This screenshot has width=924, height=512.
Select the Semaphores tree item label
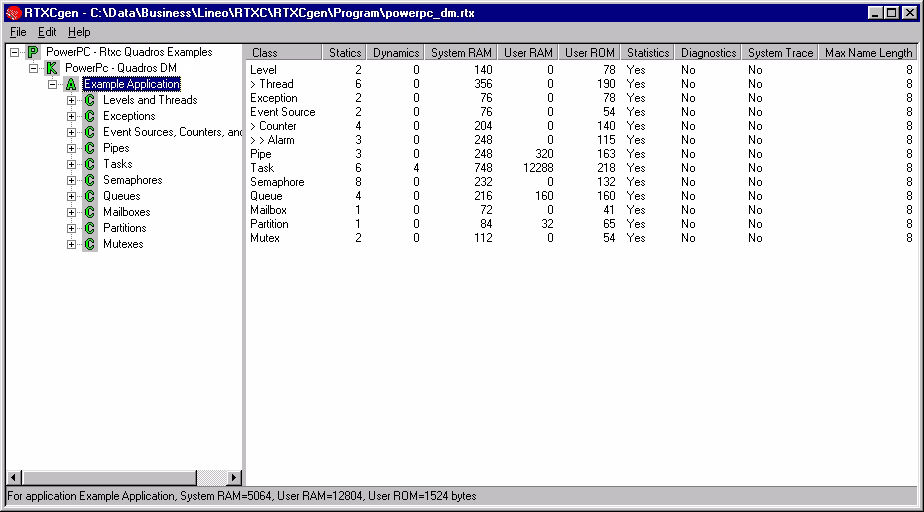[133, 180]
